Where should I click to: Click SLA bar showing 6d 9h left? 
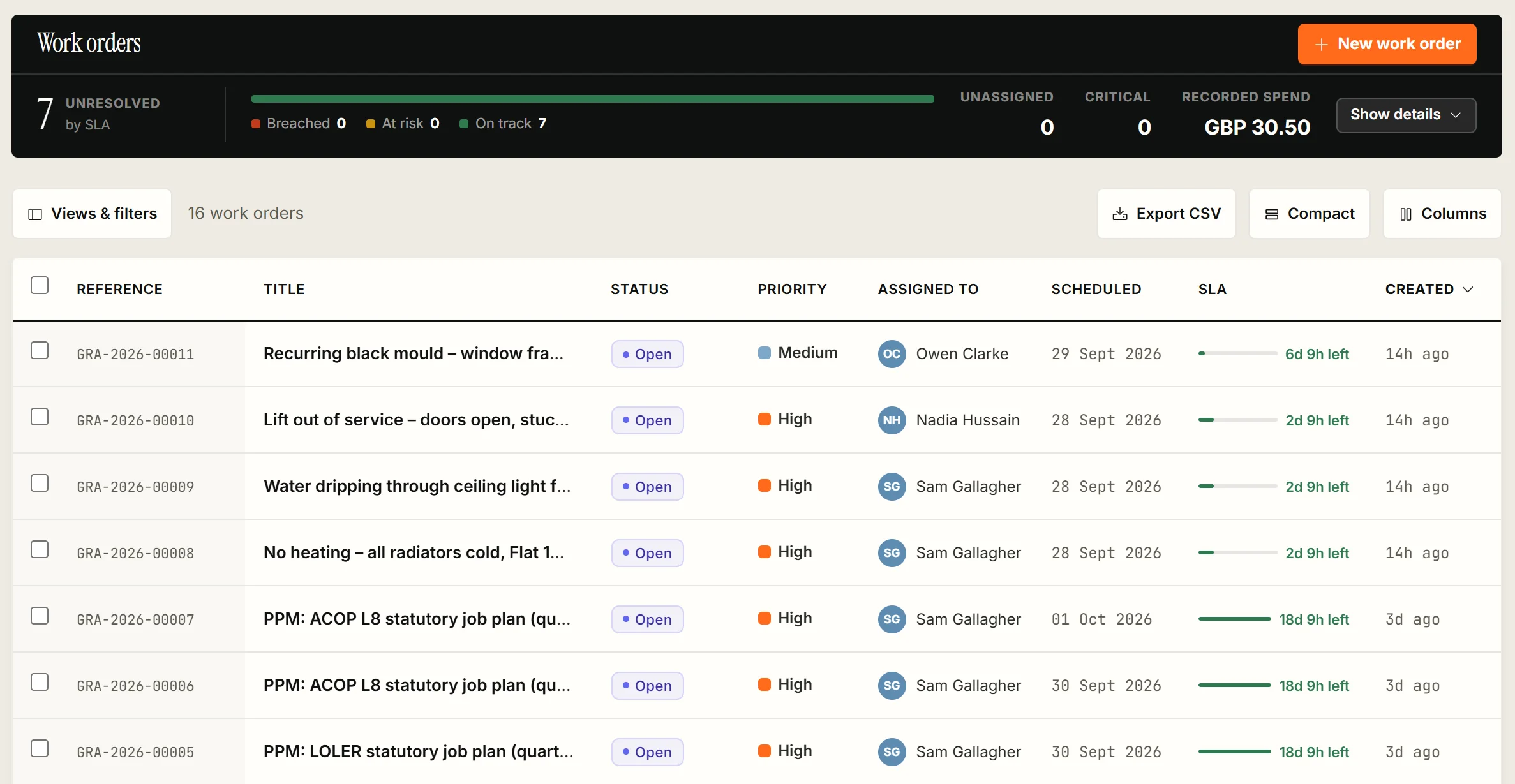pyautogui.click(x=1237, y=353)
